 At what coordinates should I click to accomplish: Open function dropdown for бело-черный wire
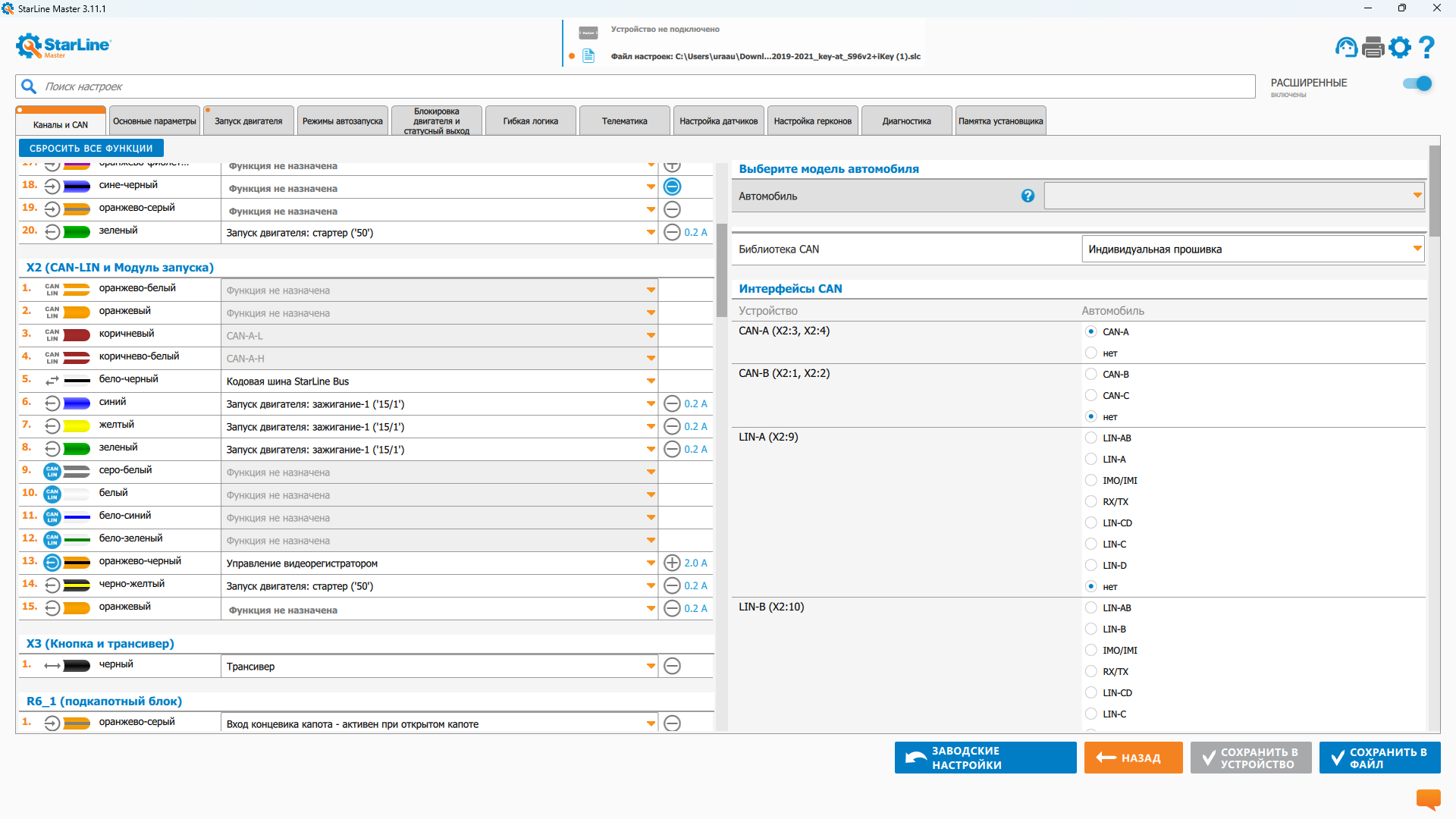click(651, 381)
